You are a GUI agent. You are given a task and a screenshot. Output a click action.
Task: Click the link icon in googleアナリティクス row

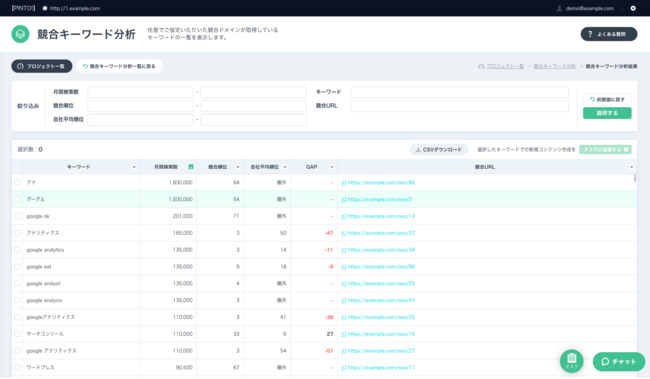[344, 318]
